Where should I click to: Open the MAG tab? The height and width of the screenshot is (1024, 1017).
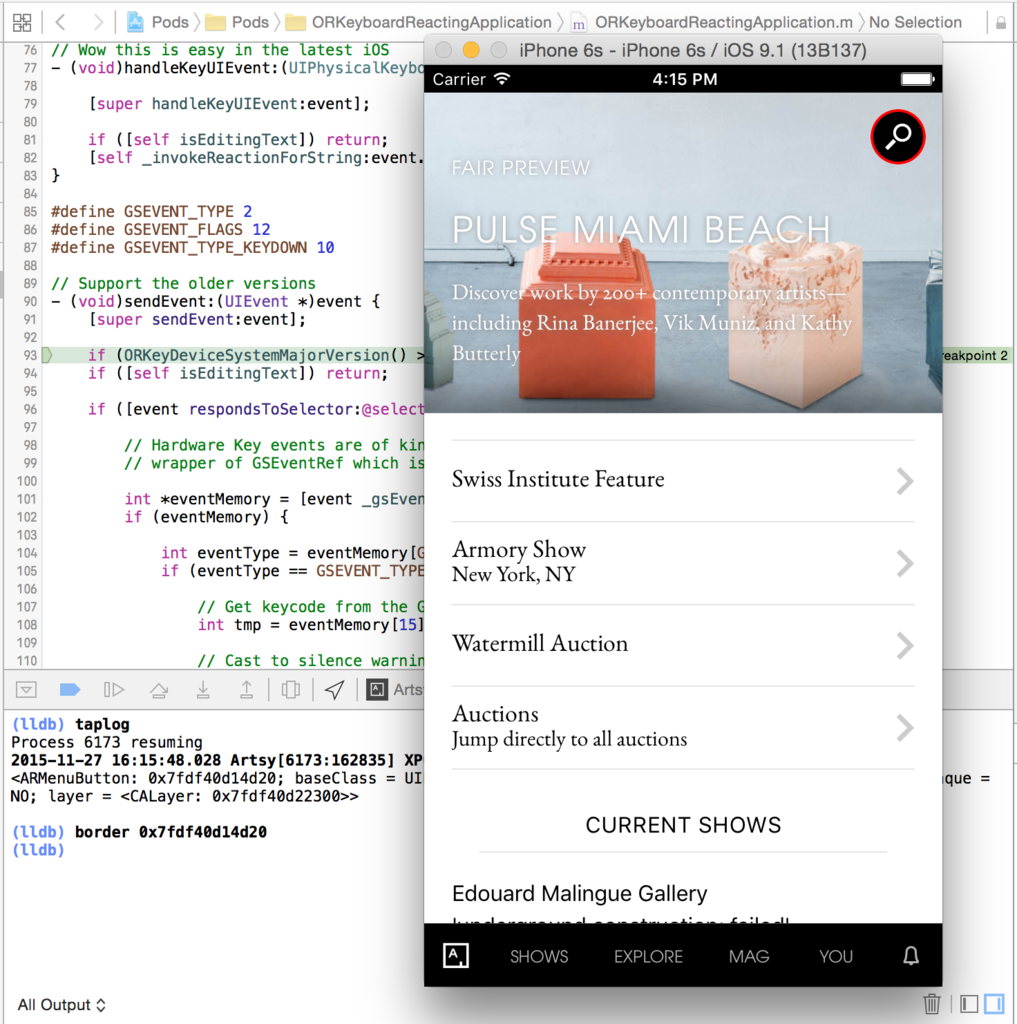point(749,957)
